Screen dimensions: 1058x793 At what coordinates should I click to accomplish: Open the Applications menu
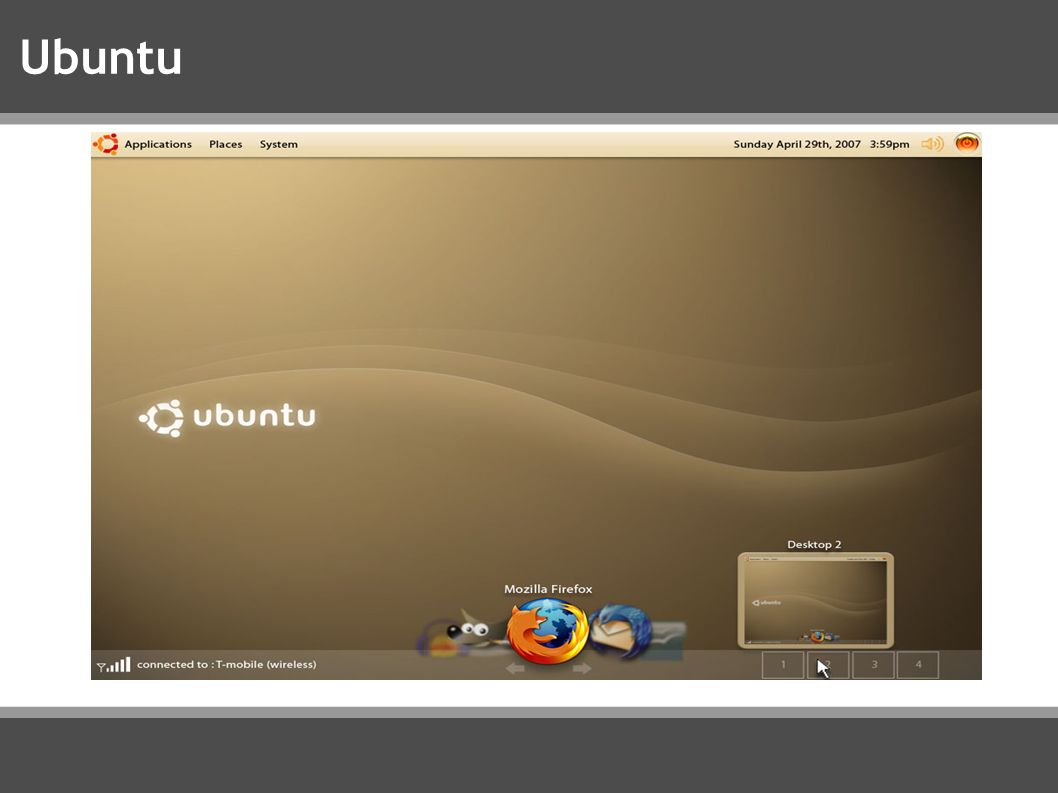[x=158, y=144]
